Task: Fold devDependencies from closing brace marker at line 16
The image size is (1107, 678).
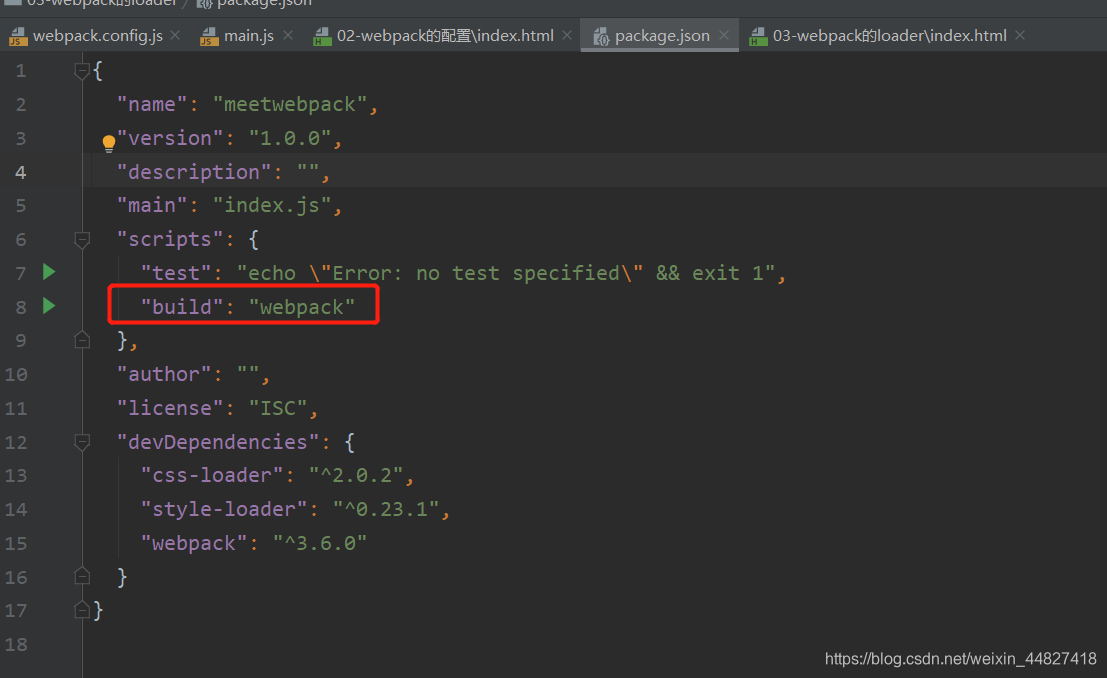Action: (82, 576)
